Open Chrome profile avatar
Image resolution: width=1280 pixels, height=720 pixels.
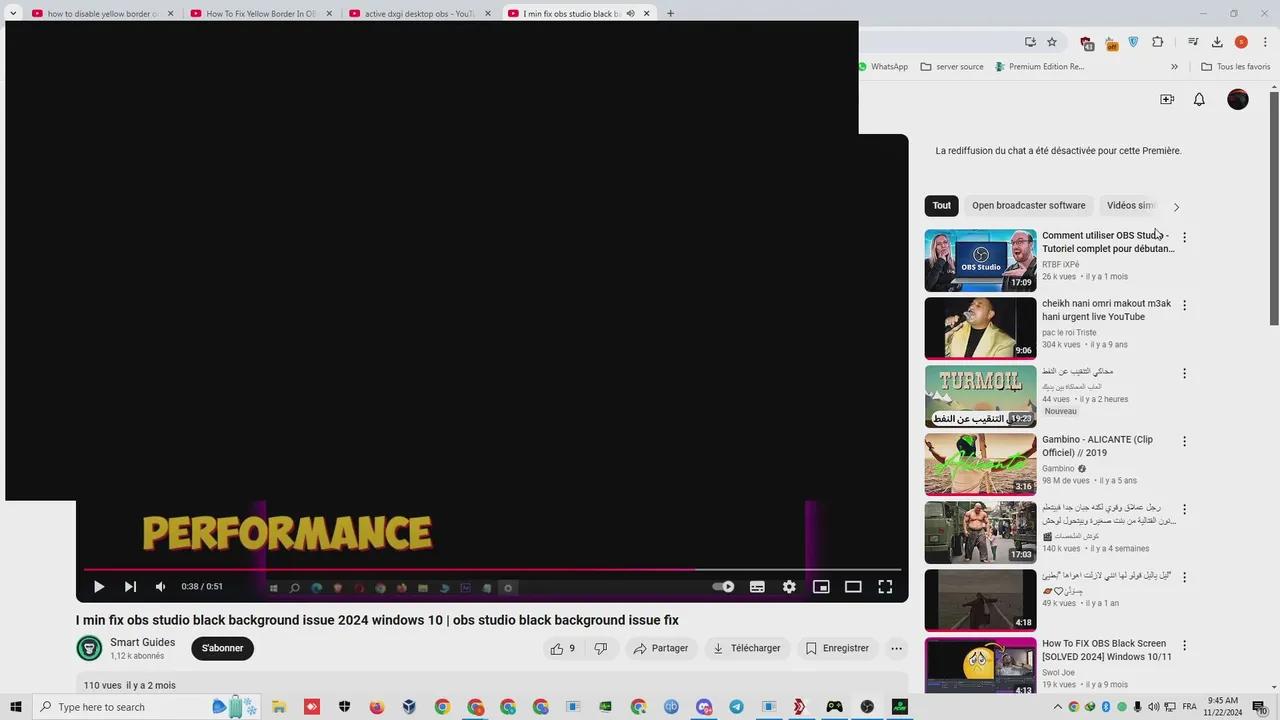[x=1241, y=42]
